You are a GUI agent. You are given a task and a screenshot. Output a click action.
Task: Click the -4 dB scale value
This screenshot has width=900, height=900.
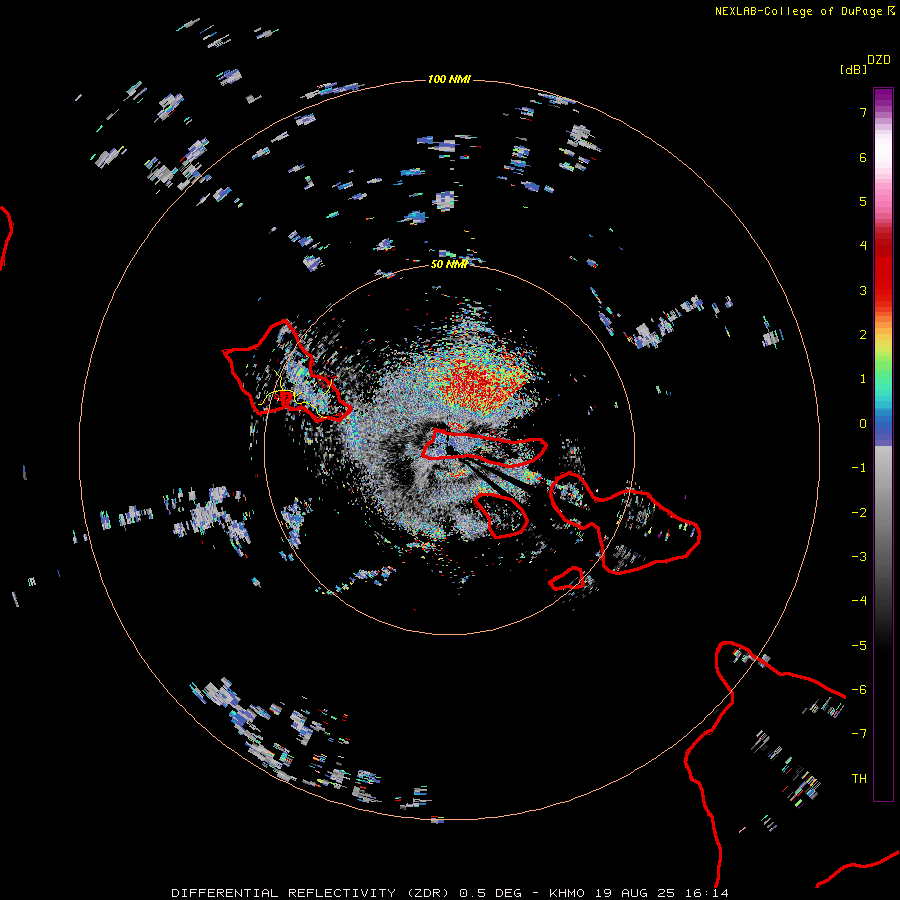[x=859, y=601]
